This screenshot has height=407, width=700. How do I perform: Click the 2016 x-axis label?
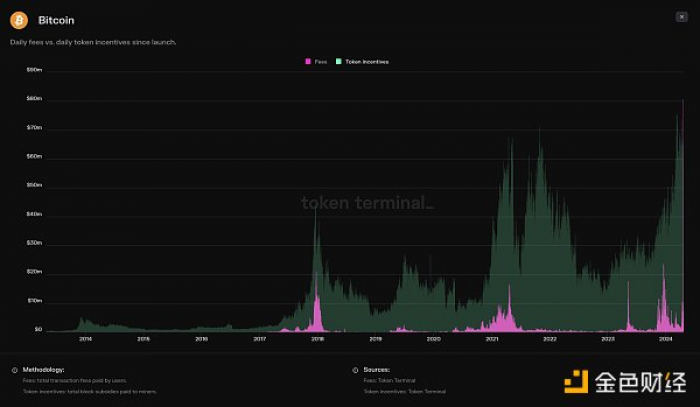coord(201,339)
